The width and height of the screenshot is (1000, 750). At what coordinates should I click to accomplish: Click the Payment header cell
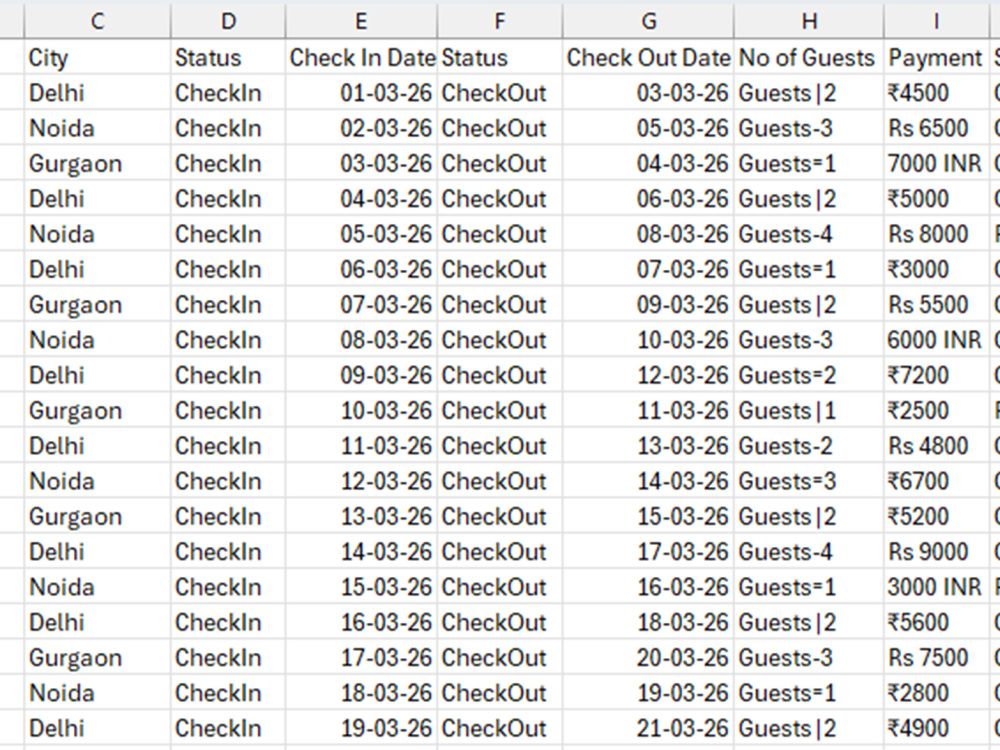click(936, 57)
